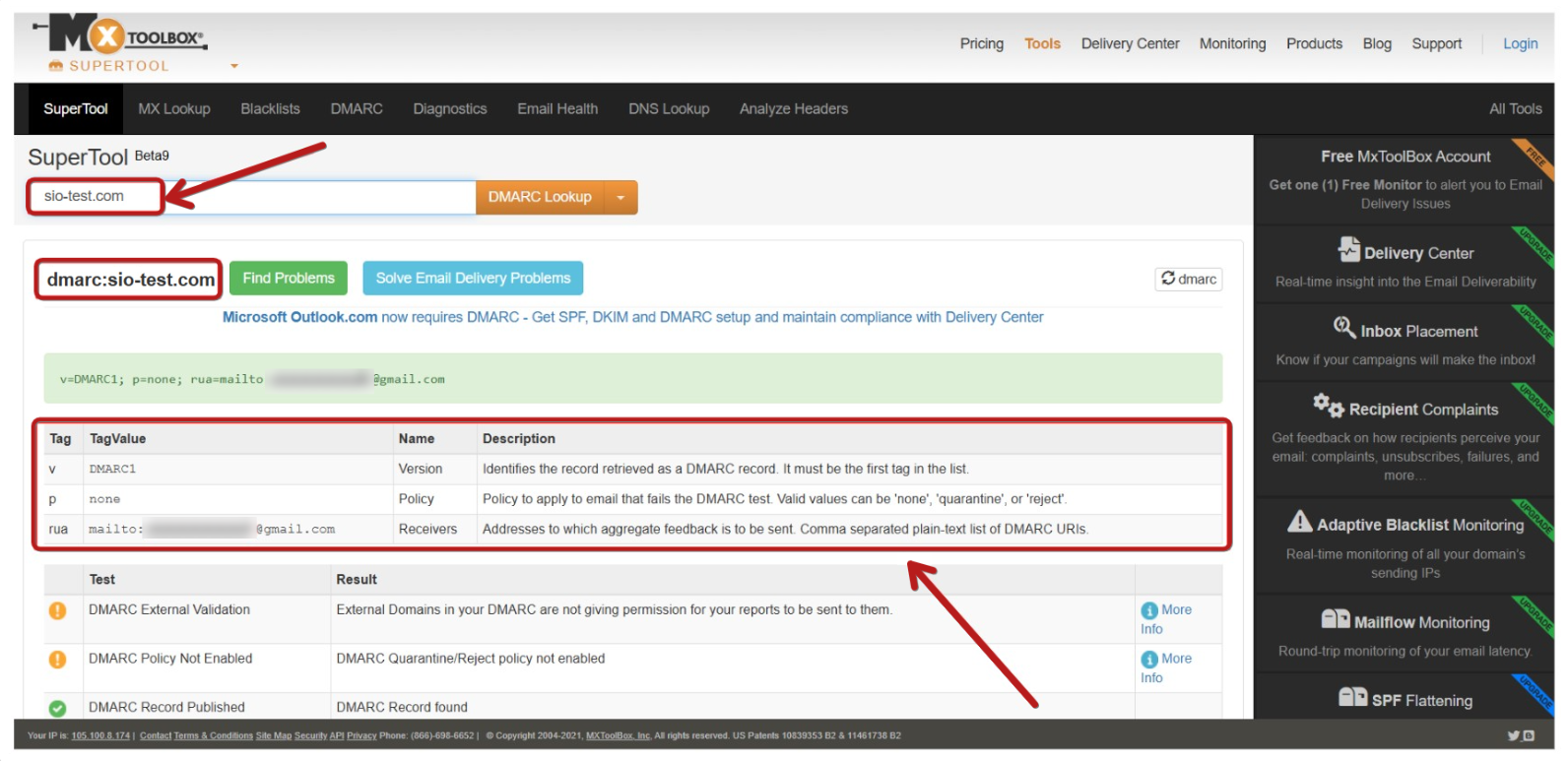Open Recipient Complaints sidebar heading
This screenshot has height=761, width=1568.
tap(1423, 410)
